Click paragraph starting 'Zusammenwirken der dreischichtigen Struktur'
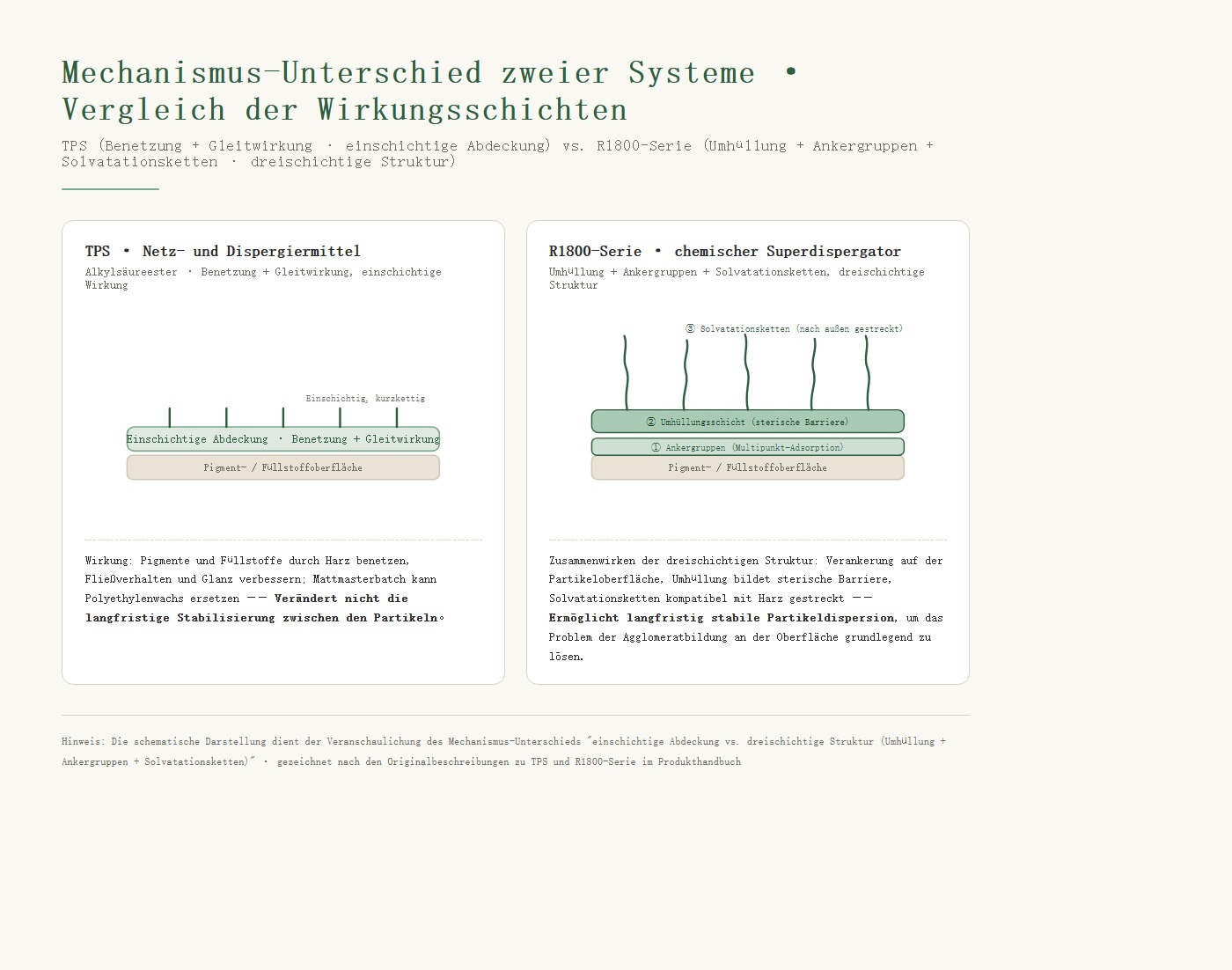This screenshot has width=1232, height=970. tap(746, 608)
